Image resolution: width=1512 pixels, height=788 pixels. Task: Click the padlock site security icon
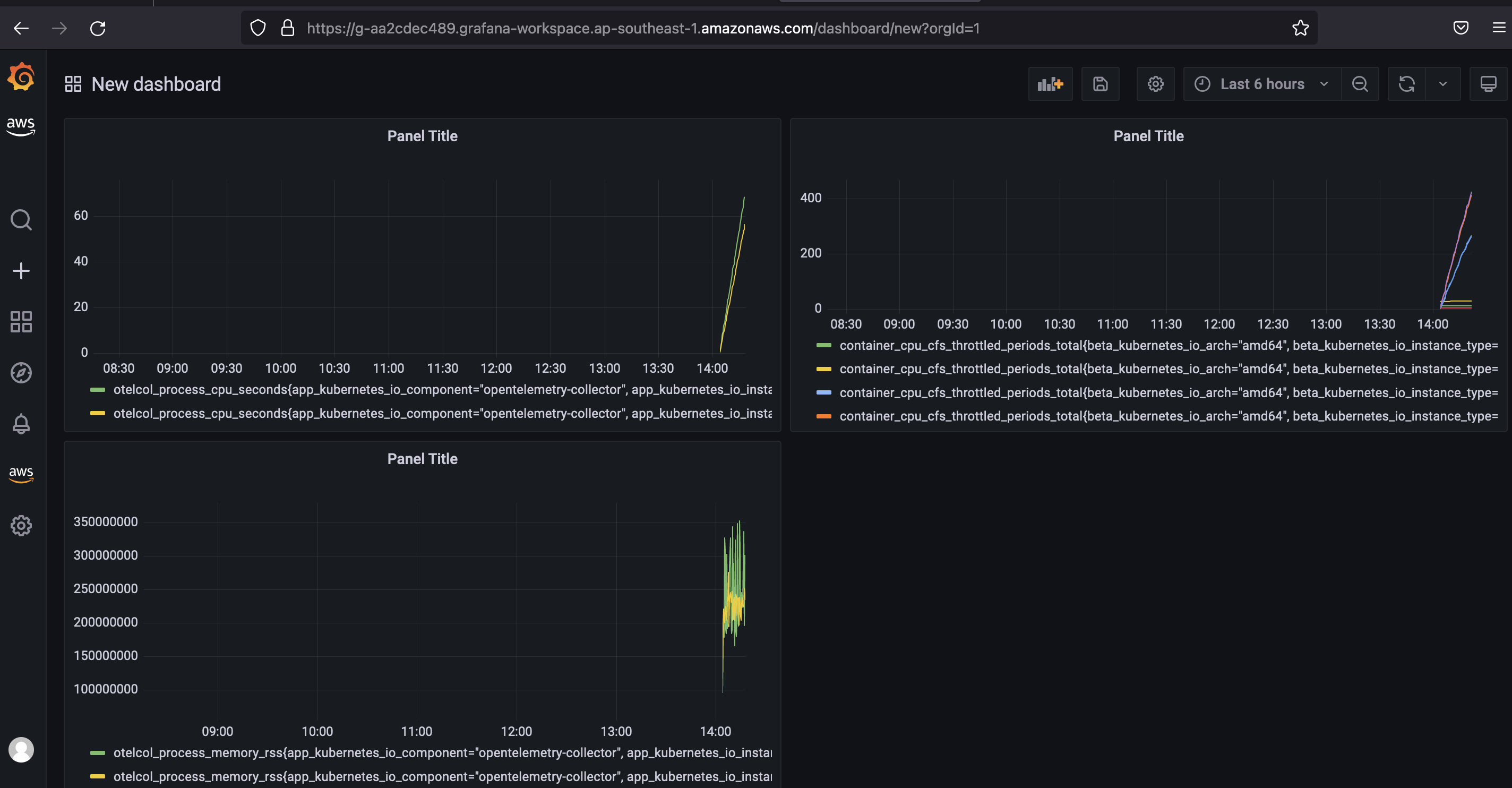287,28
